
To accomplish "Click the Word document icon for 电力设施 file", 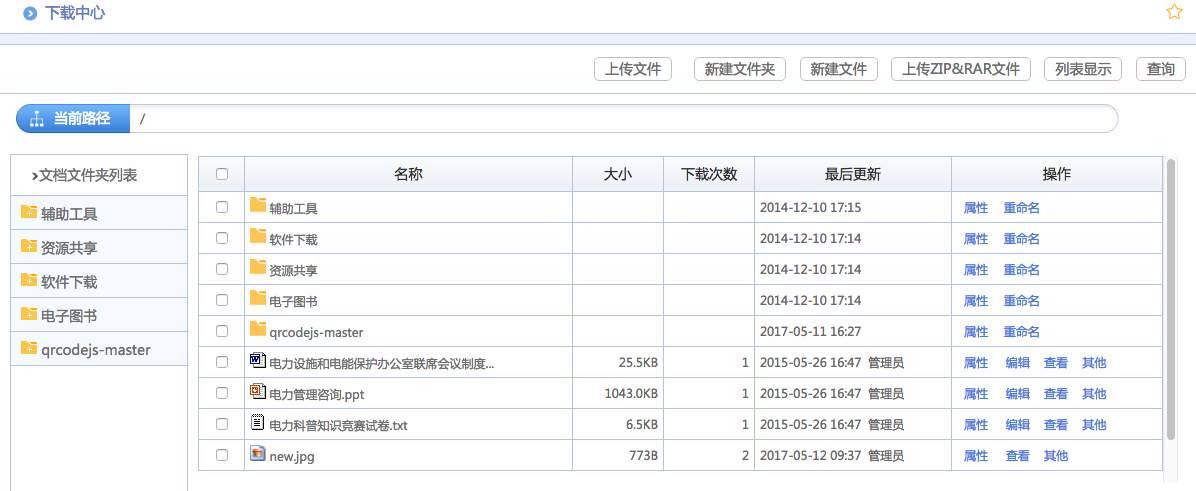I will coord(257,361).
